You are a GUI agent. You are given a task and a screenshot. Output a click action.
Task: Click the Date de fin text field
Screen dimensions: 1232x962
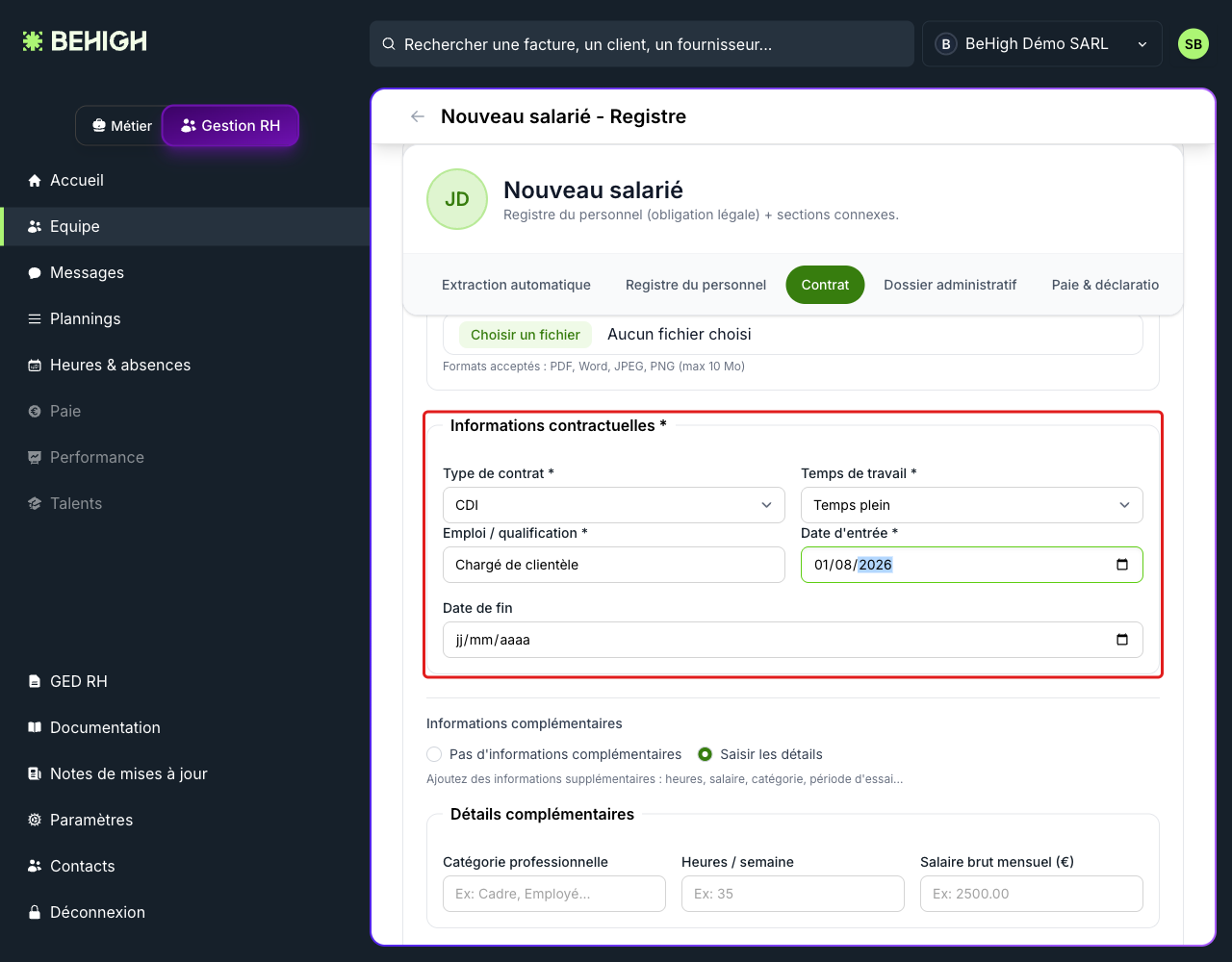pos(793,640)
